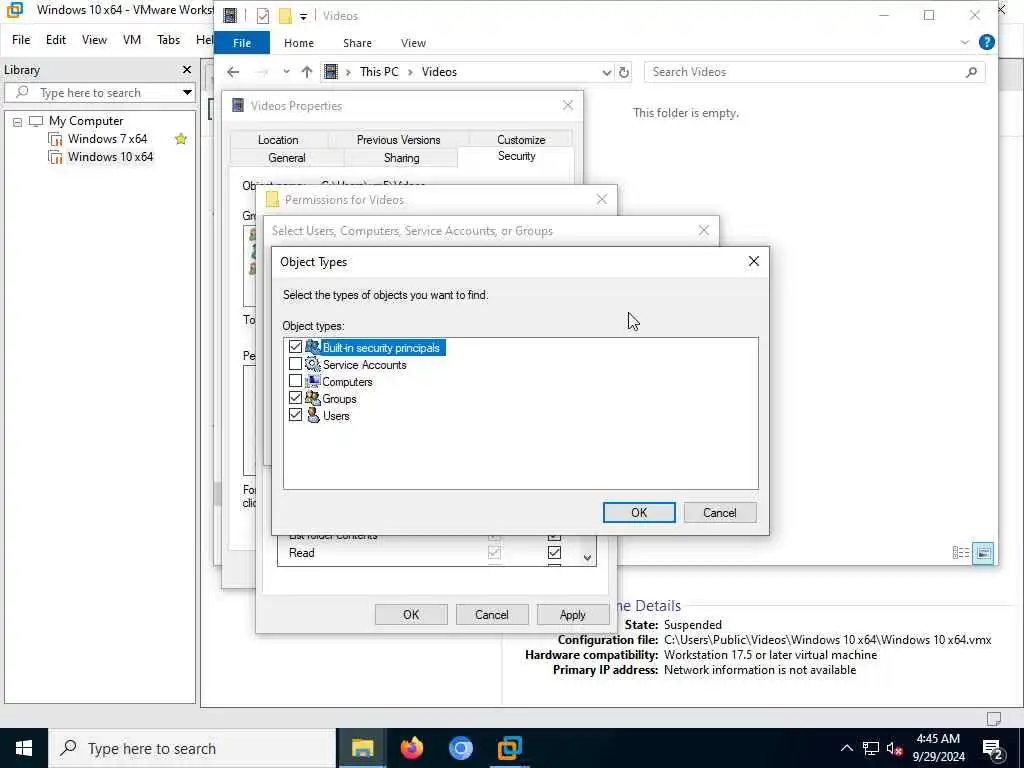Switch to large icons view icon
1024x768 pixels.
coord(983,553)
